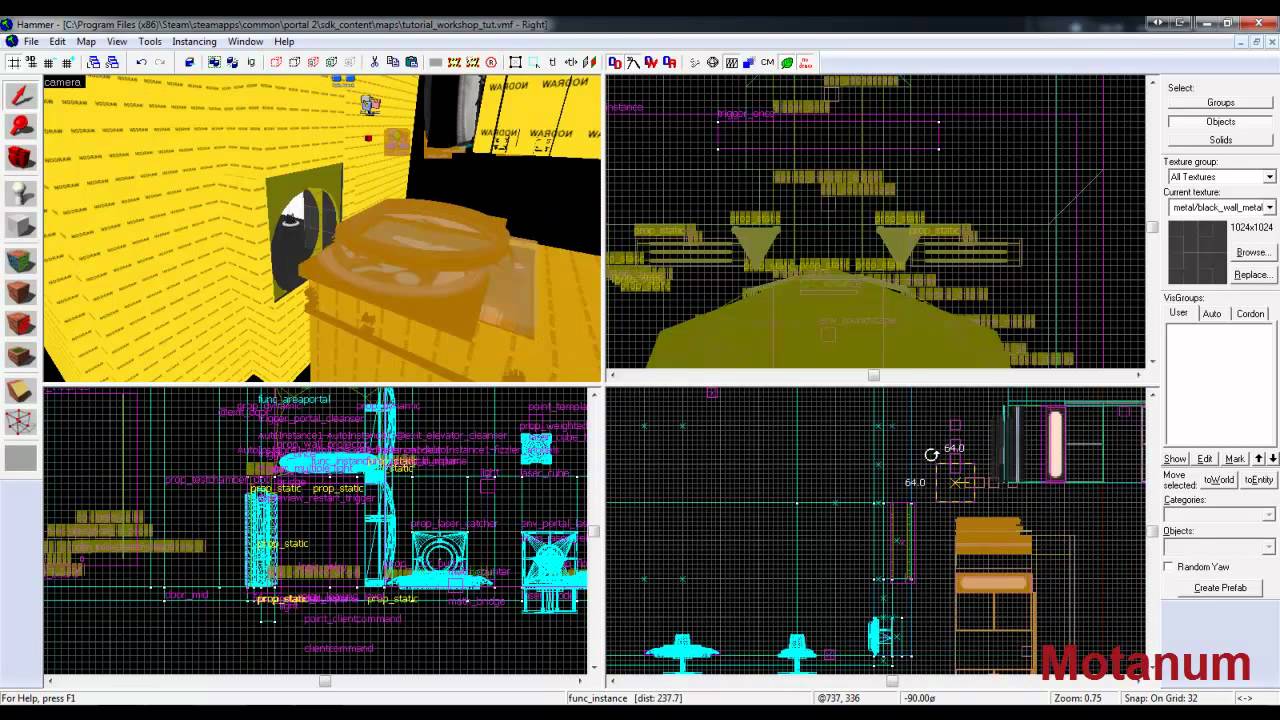This screenshot has height=720, width=1280.
Task: Click the Carve icon in toolbar
Action: point(189,62)
